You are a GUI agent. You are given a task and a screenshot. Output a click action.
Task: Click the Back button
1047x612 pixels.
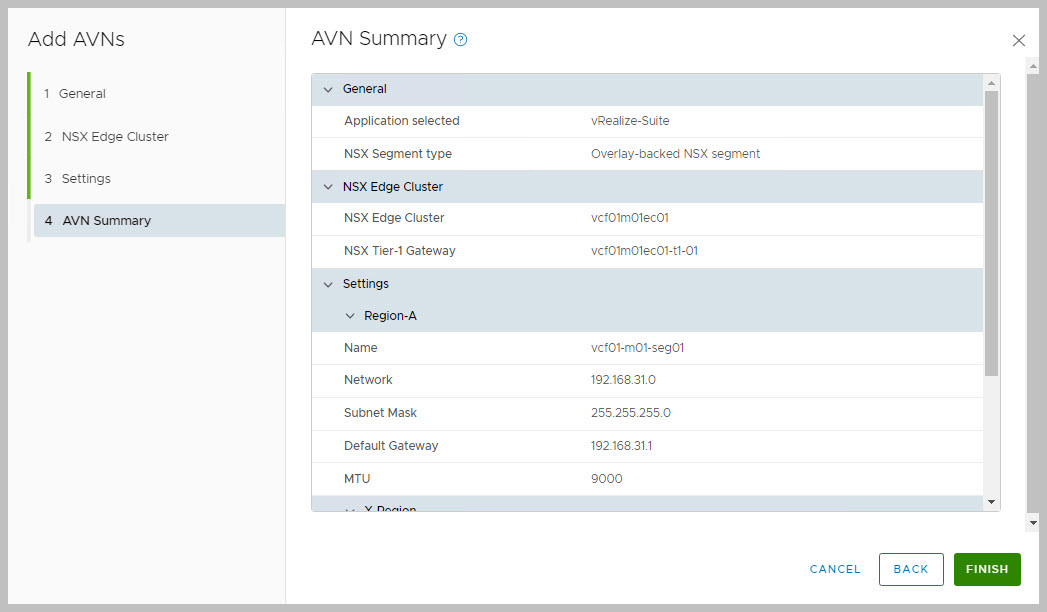coord(910,569)
